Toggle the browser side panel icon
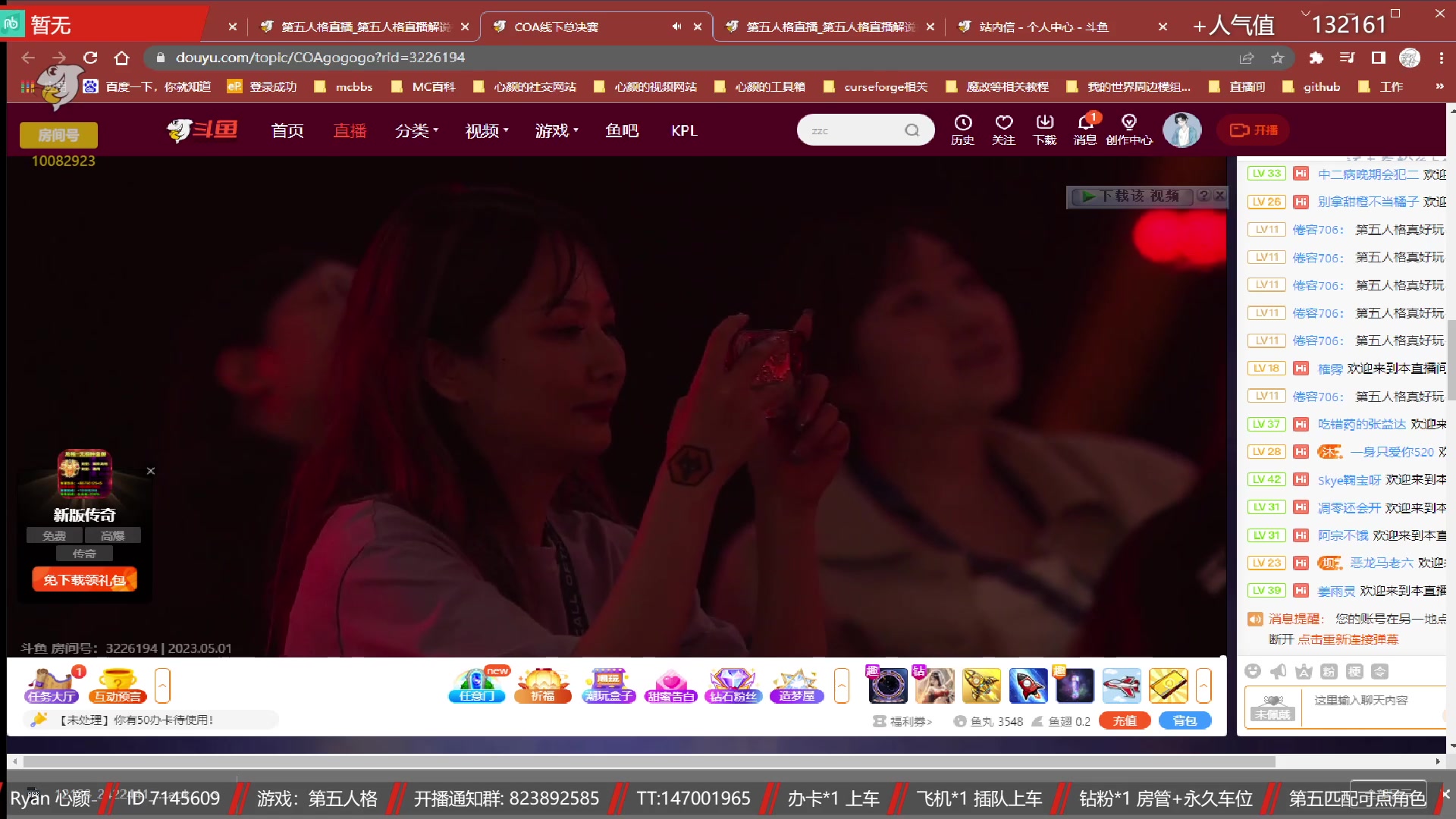Image resolution: width=1456 pixels, height=819 pixels. click(x=1379, y=58)
